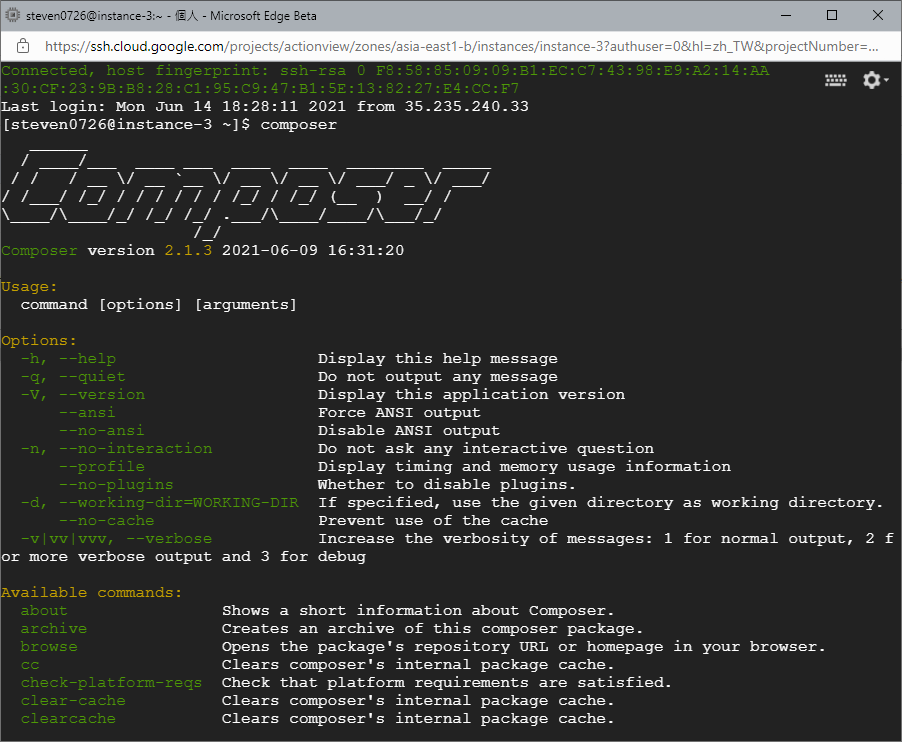Click the site security lock icon
This screenshot has height=742, width=902.
(x=22, y=46)
